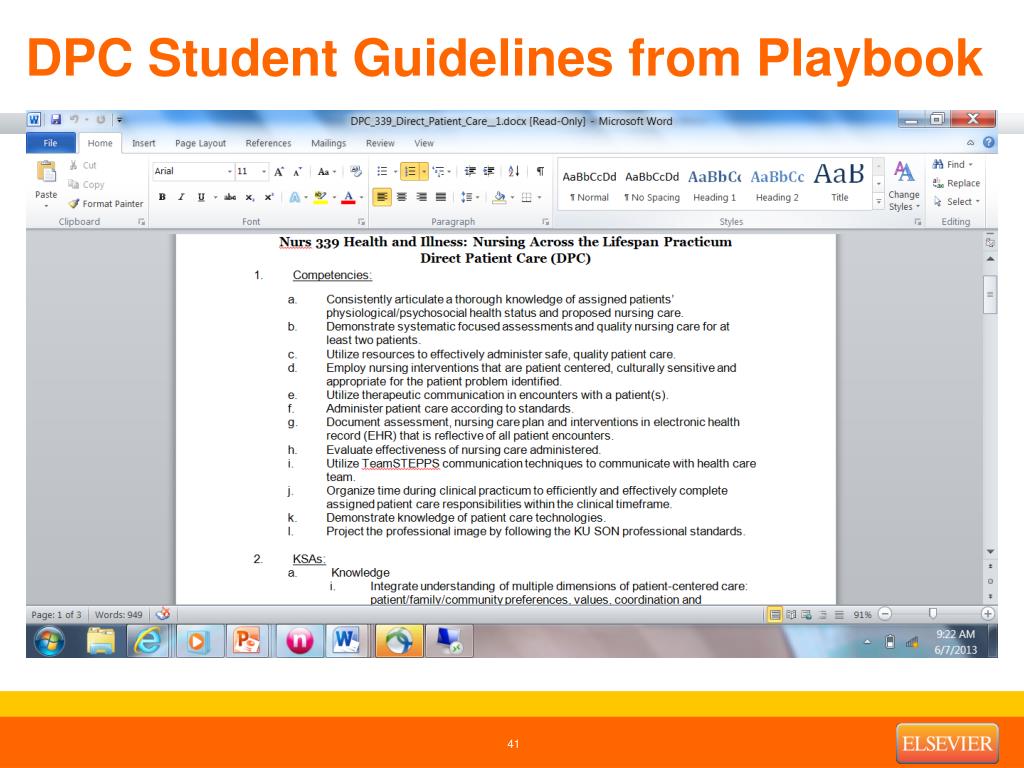The image size is (1024, 768).
Task: Switch to Web Layout view
Action: 807,615
